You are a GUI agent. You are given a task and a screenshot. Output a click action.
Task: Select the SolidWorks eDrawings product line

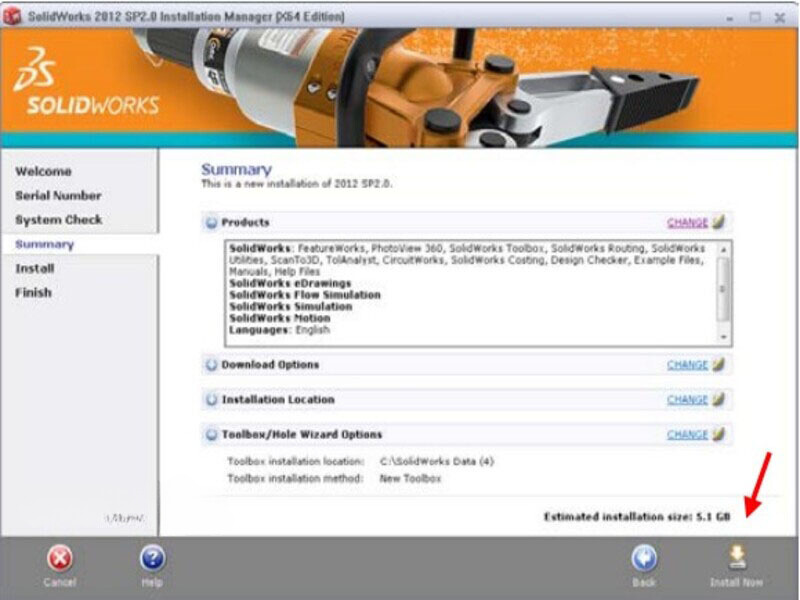point(290,283)
